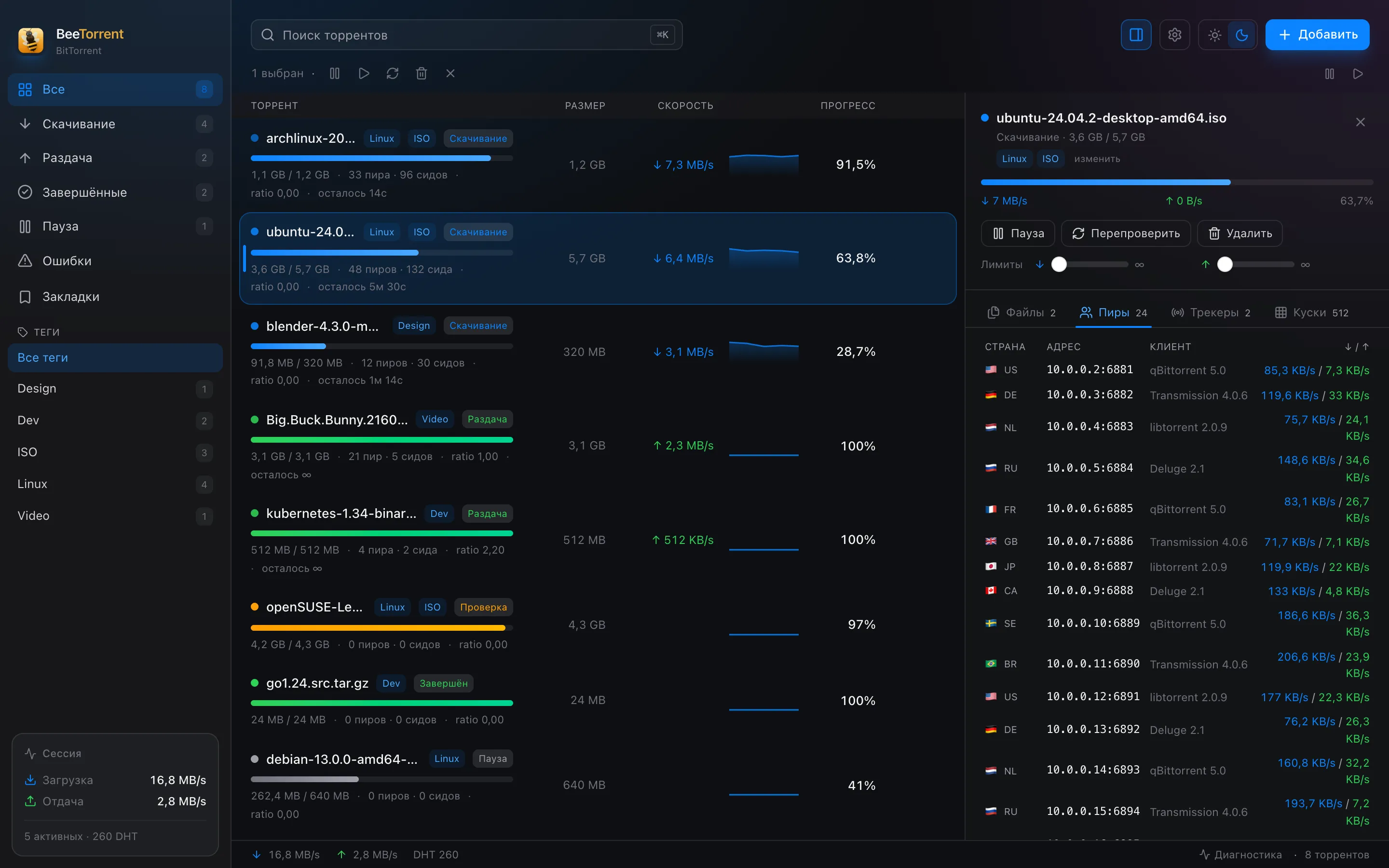This screenshot has height=868, width=1389.
Task: Resume all torrents icon at top right
Action: (1358, 73)
